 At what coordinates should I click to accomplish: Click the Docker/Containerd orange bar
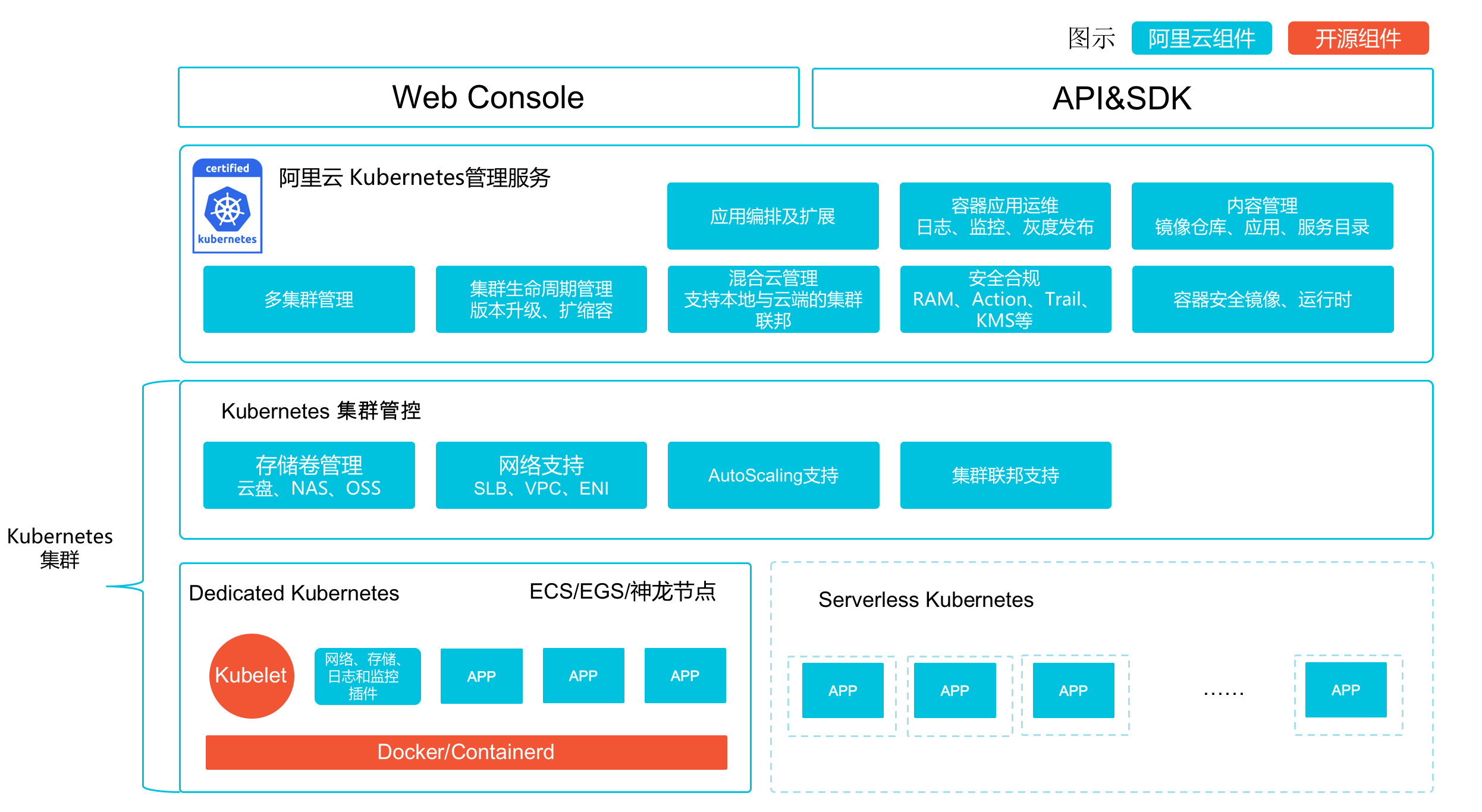(x=466, y=752)
